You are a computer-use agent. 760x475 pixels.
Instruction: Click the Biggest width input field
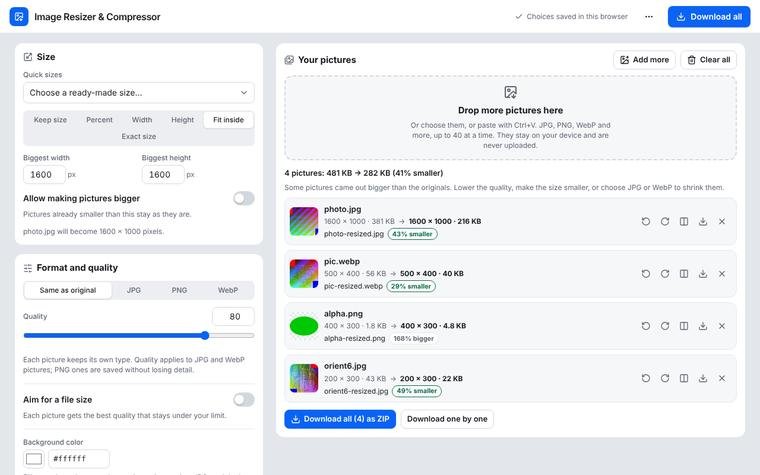(x=44, y=174)
